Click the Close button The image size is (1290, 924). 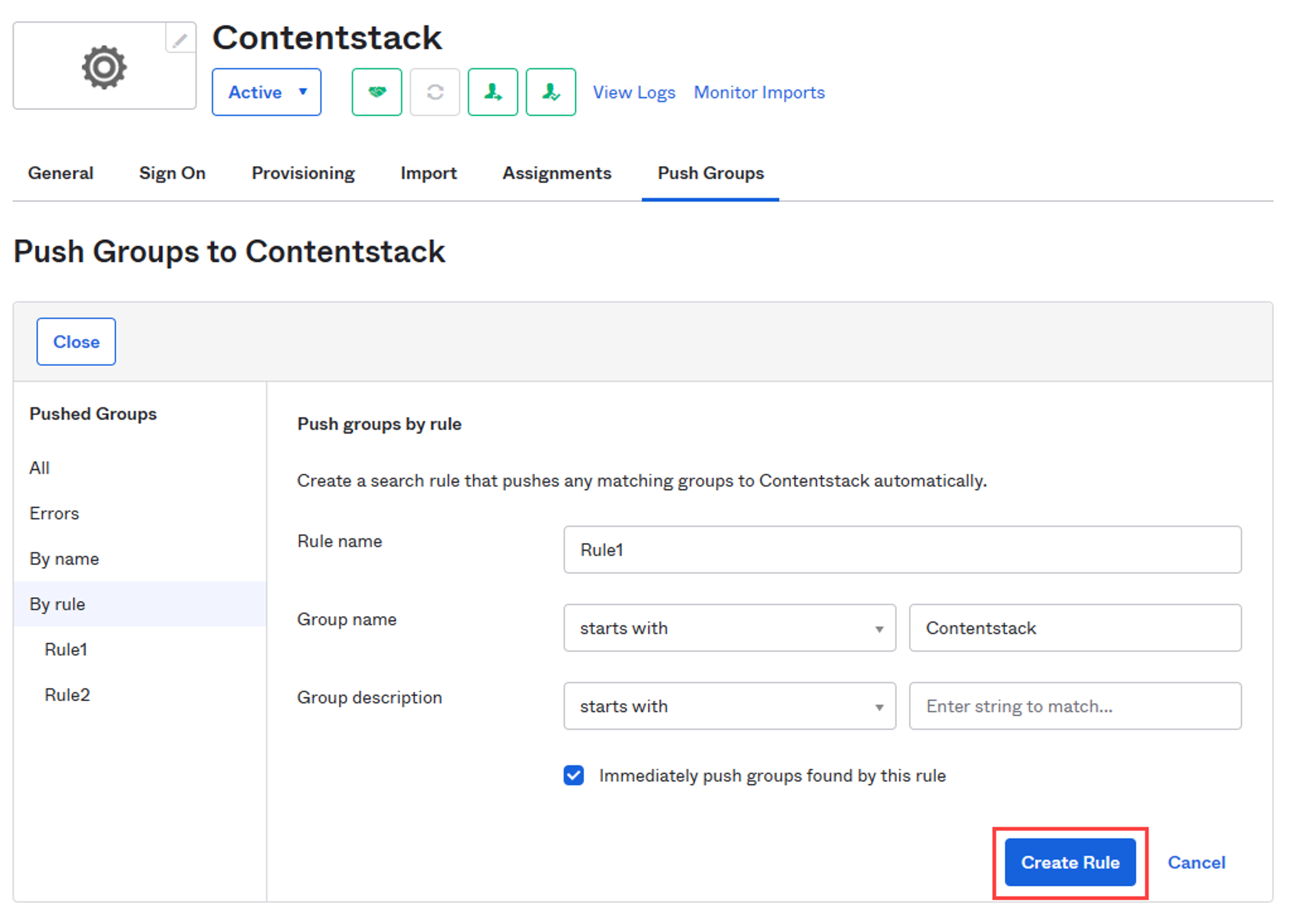pyautogui.click(x=76, y=342)
